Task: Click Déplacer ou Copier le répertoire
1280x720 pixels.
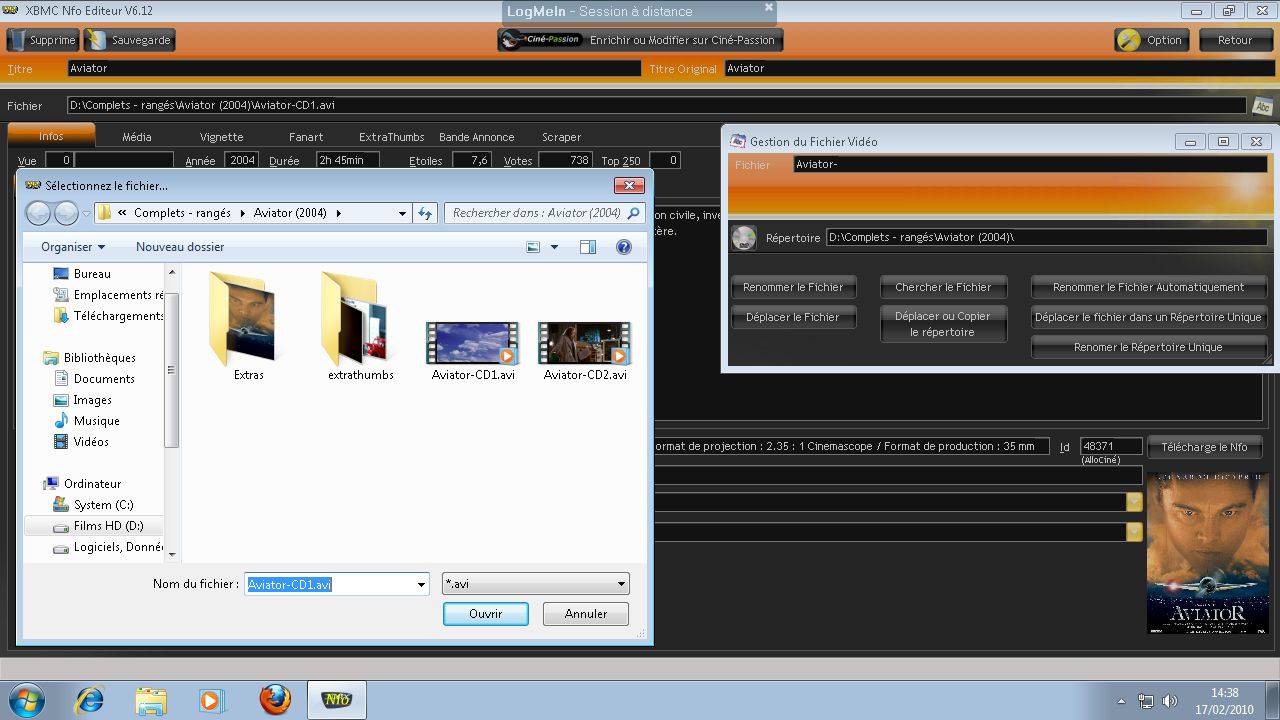Action: [x=943, y=324]
